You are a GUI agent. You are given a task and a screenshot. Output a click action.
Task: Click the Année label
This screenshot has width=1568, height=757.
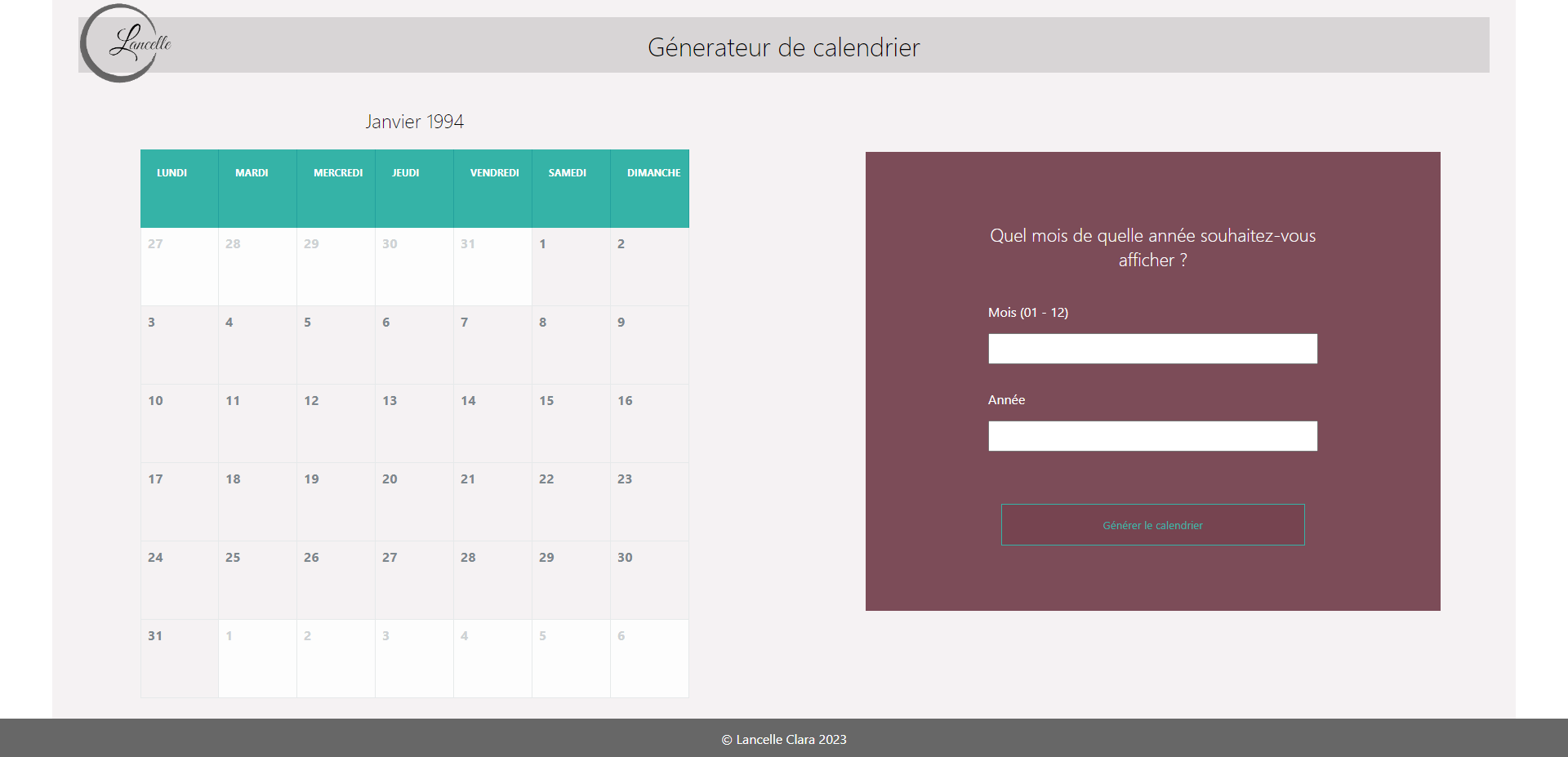1006,400
